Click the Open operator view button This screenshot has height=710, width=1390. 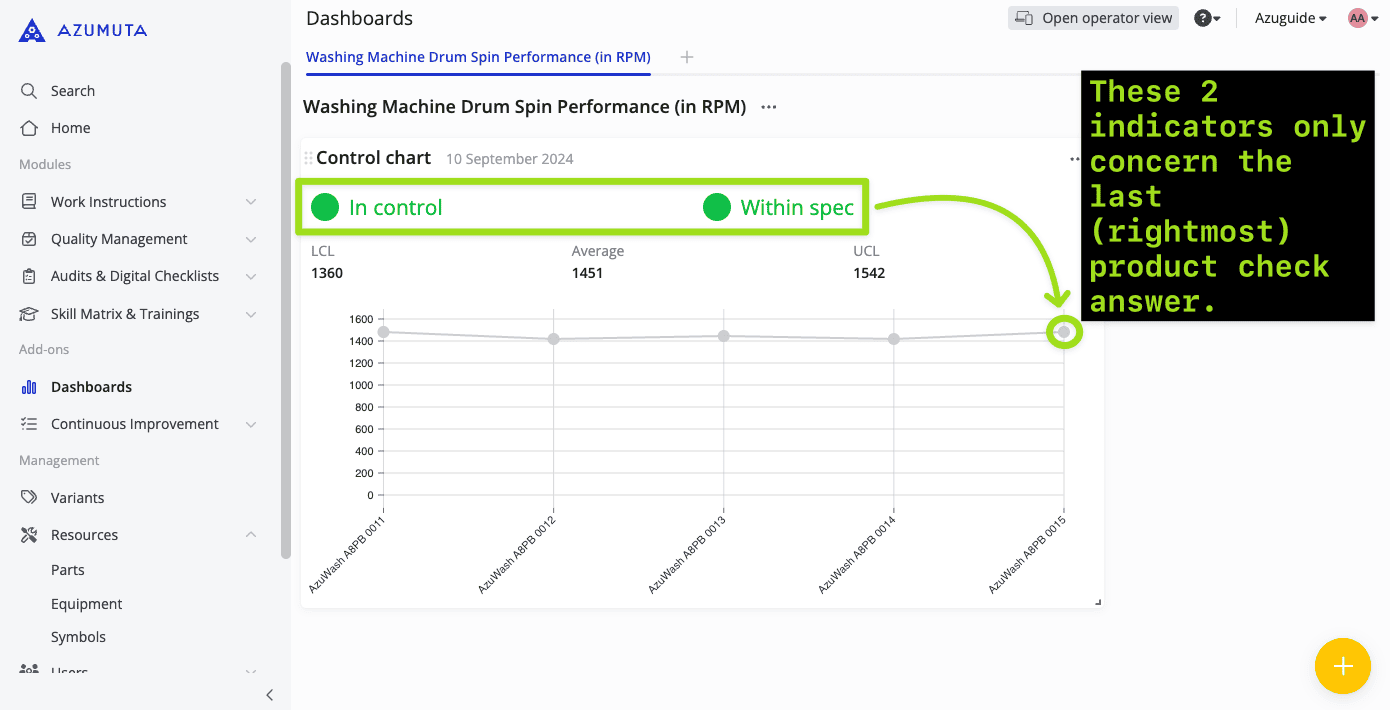pos(1092,17)
